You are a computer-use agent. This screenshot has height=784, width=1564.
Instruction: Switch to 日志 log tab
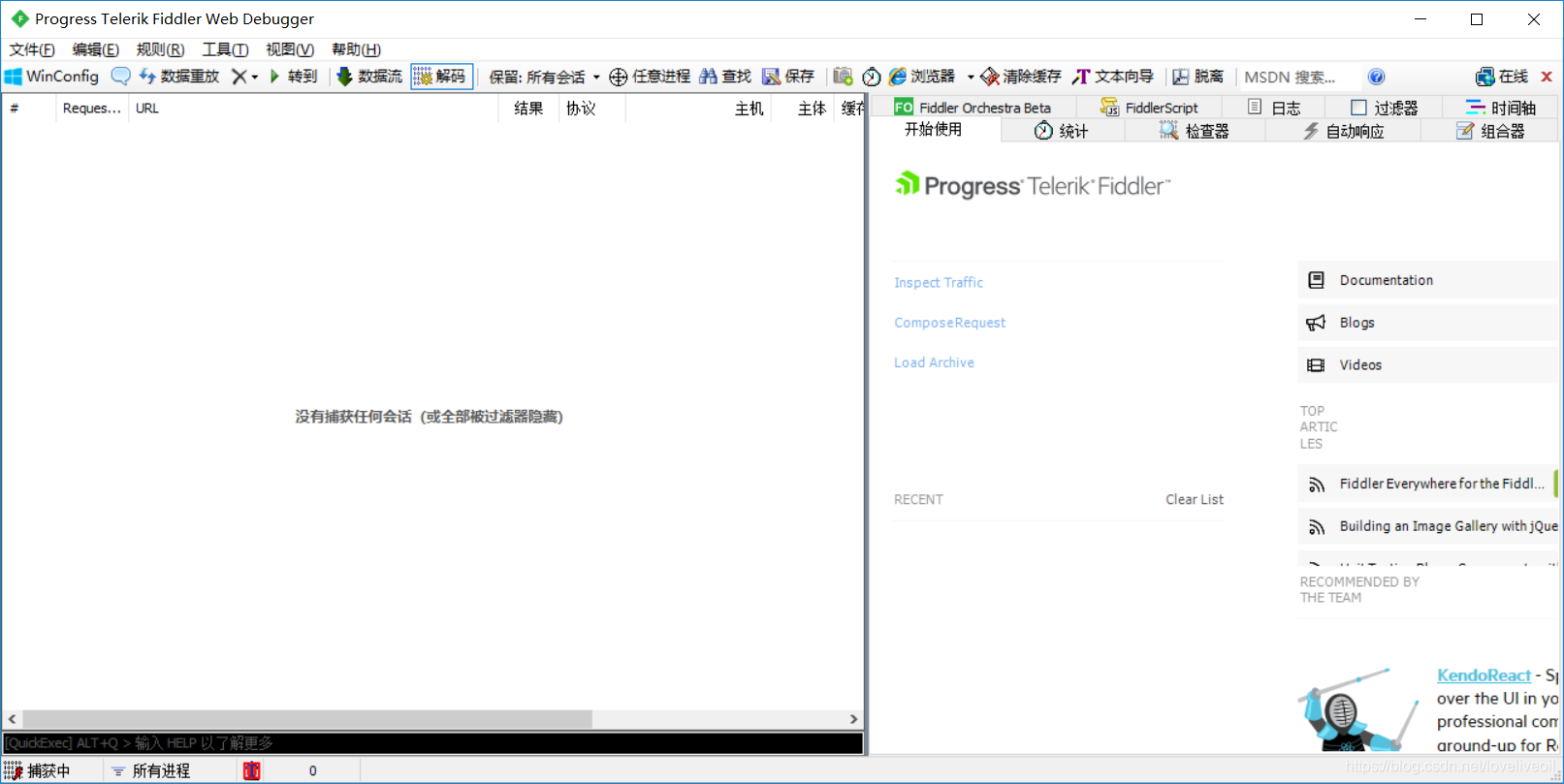[x=1274, y=108]
